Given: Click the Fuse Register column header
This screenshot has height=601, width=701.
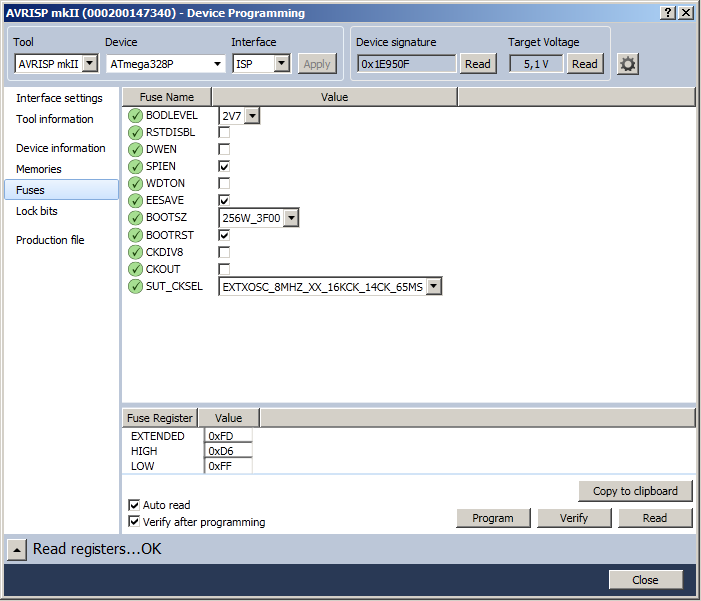Looking at the screenshot, I should click(x=160, y=418).
